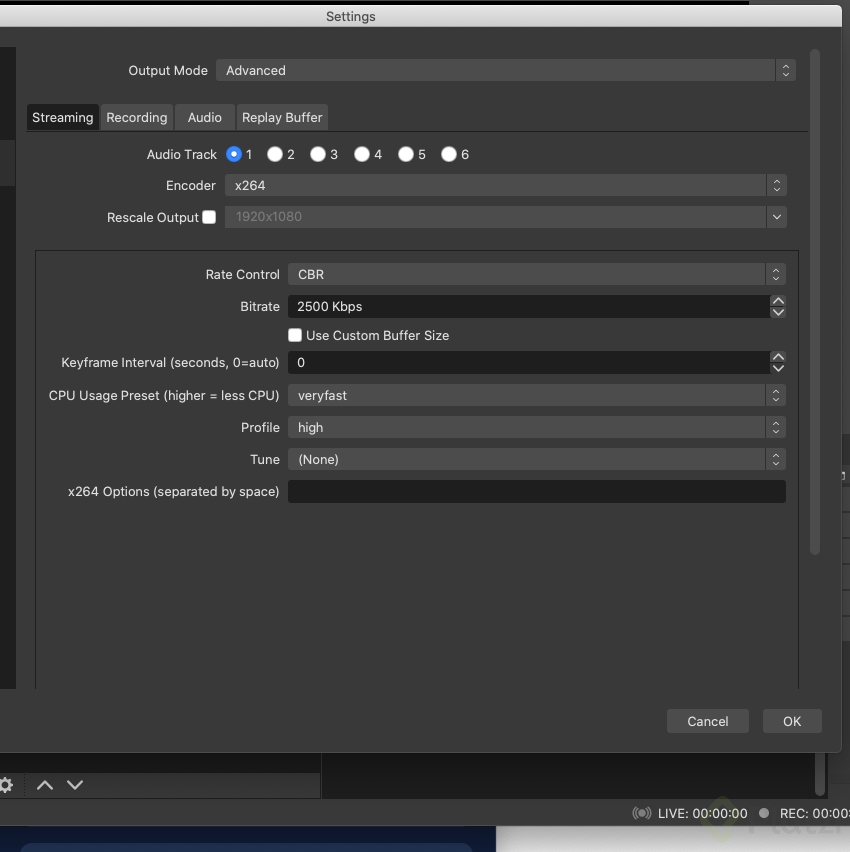Click the LIVE broadcast signal icon

pos(640,813)
